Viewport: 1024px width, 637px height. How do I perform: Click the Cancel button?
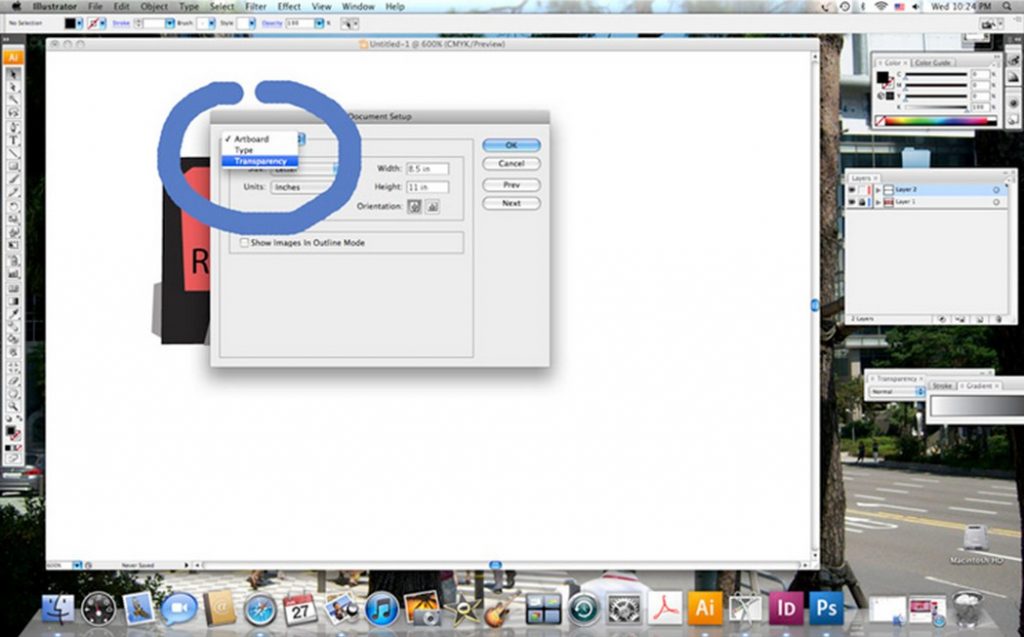point(510,164)
